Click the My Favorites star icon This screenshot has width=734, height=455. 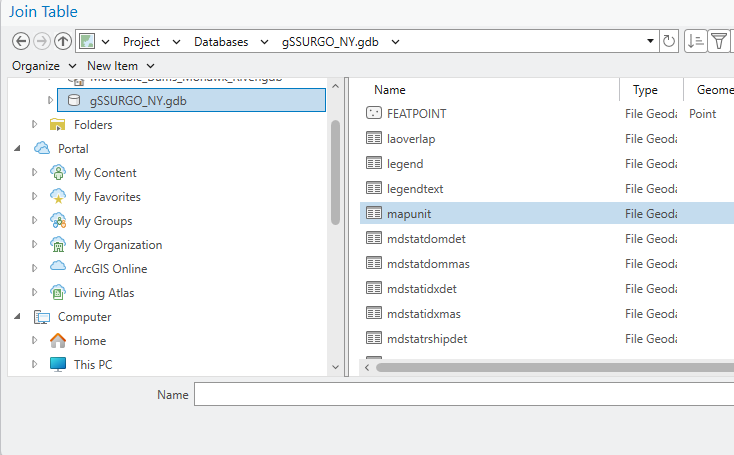tap(58, 196)
